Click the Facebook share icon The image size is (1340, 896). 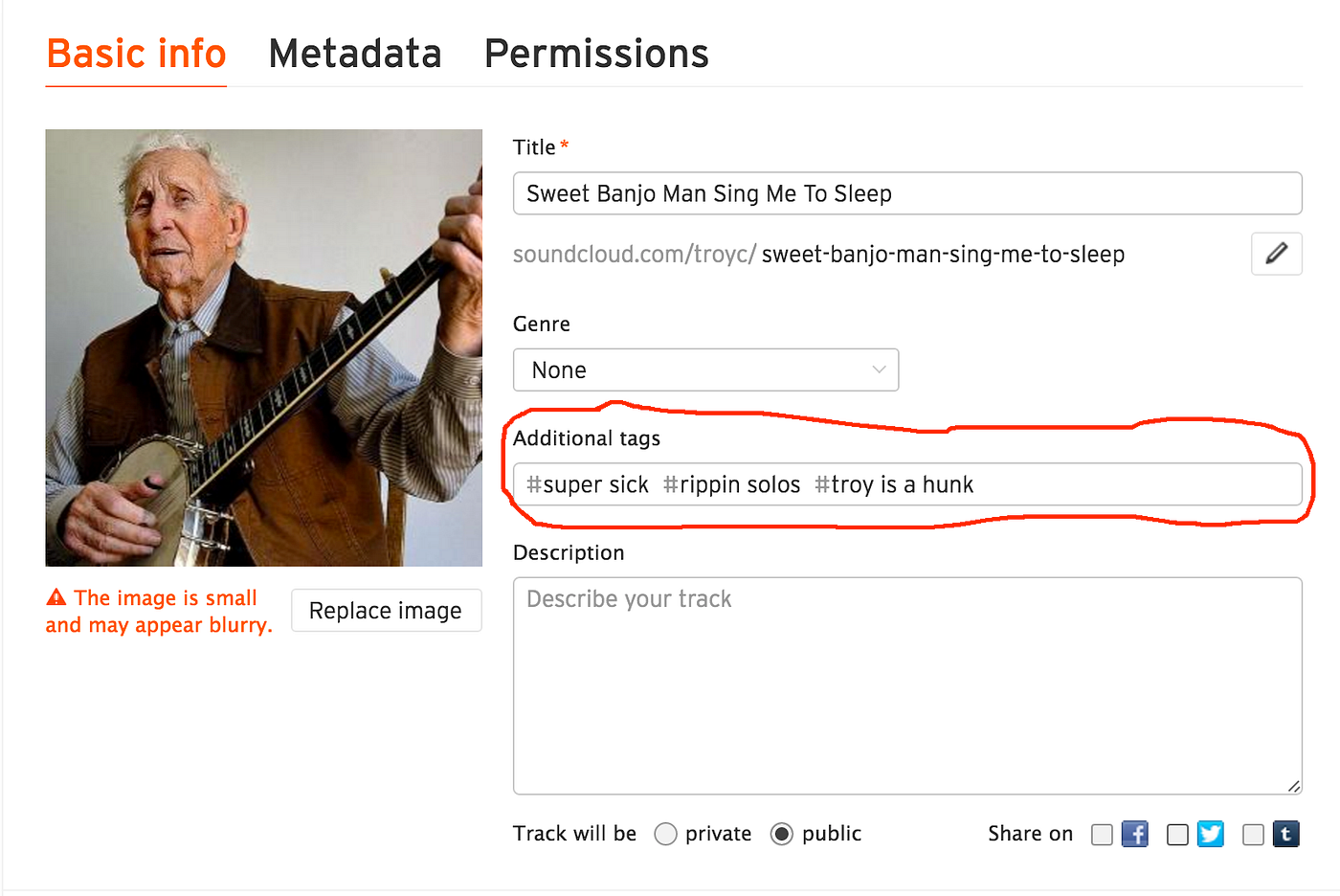click(1135, 834)
